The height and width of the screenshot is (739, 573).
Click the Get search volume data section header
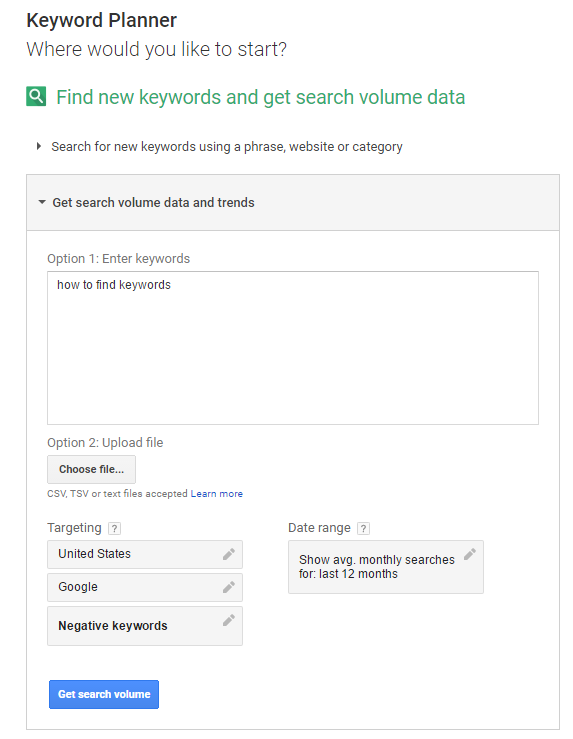pos(293,203)
